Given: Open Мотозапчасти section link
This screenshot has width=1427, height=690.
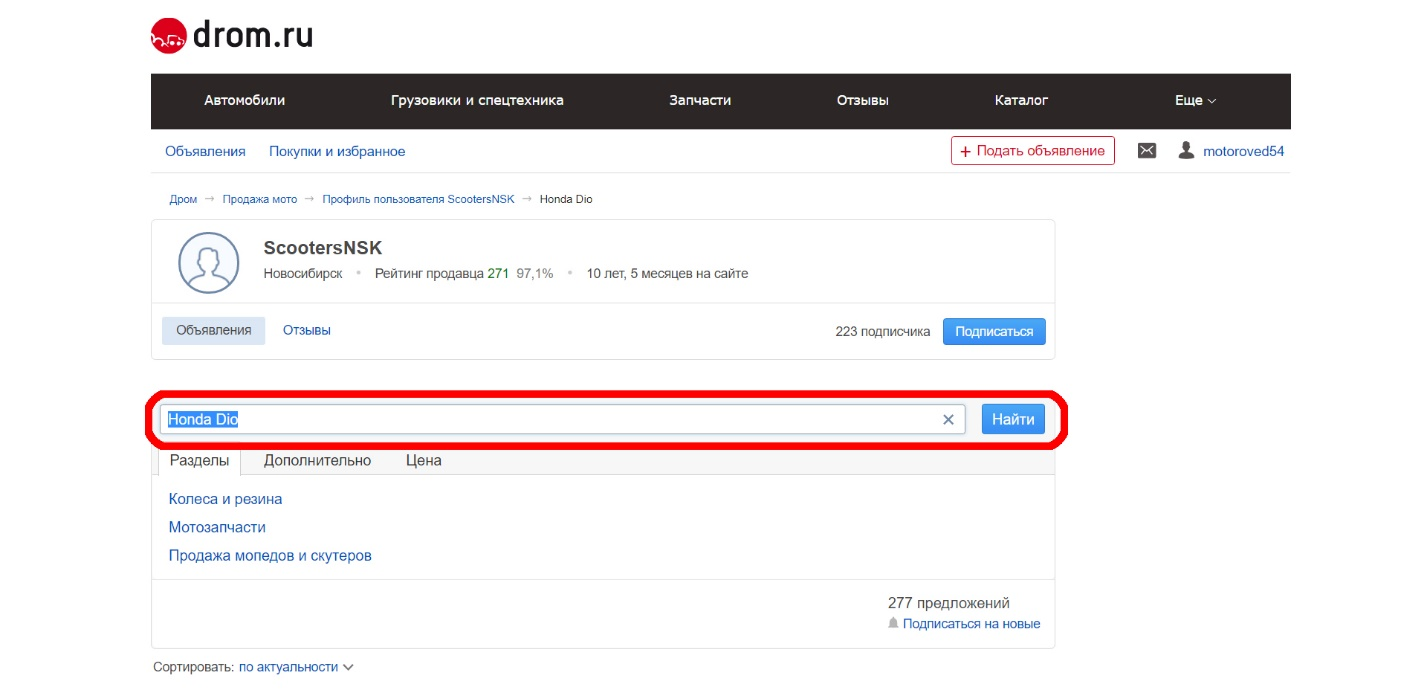Looking at the screenshot, I should pos(217,527).
